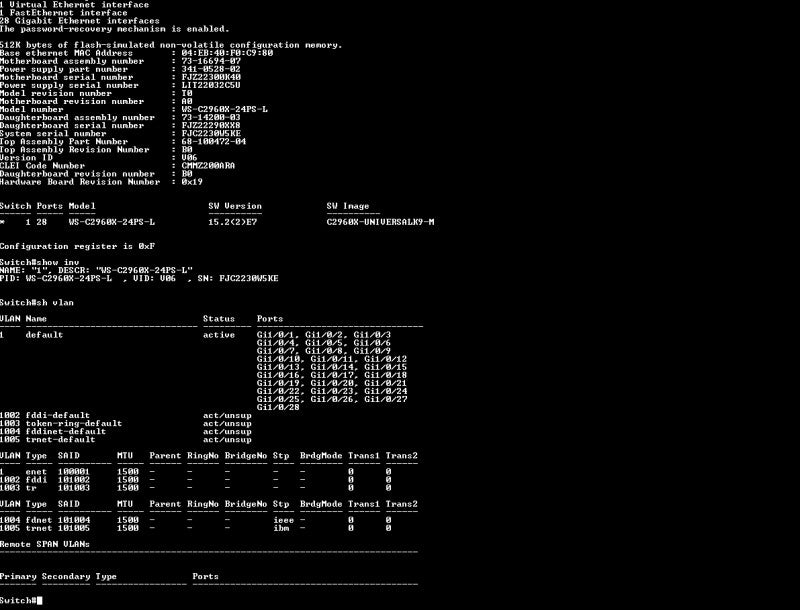Select the password-recovery mechanism is enabled line
The height and width of the screenshot is (610, 800).
tap(115, 29)
